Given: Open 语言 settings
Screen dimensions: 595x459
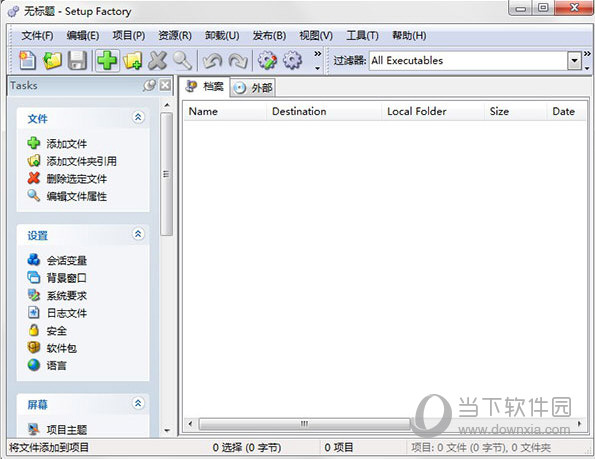Looking at the screenshot, I should click(x=47, y=365).
